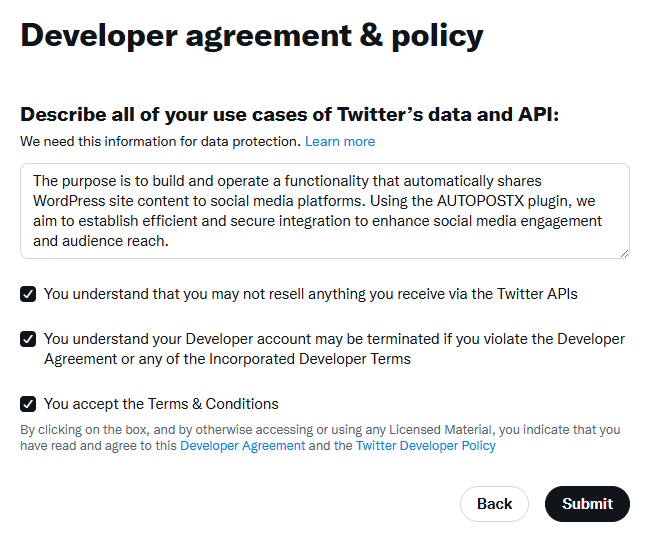This screenshot has width=658, height=533.
Task: Click the 'You accept the Terms & Conditions' label
Action: point(161,404)
